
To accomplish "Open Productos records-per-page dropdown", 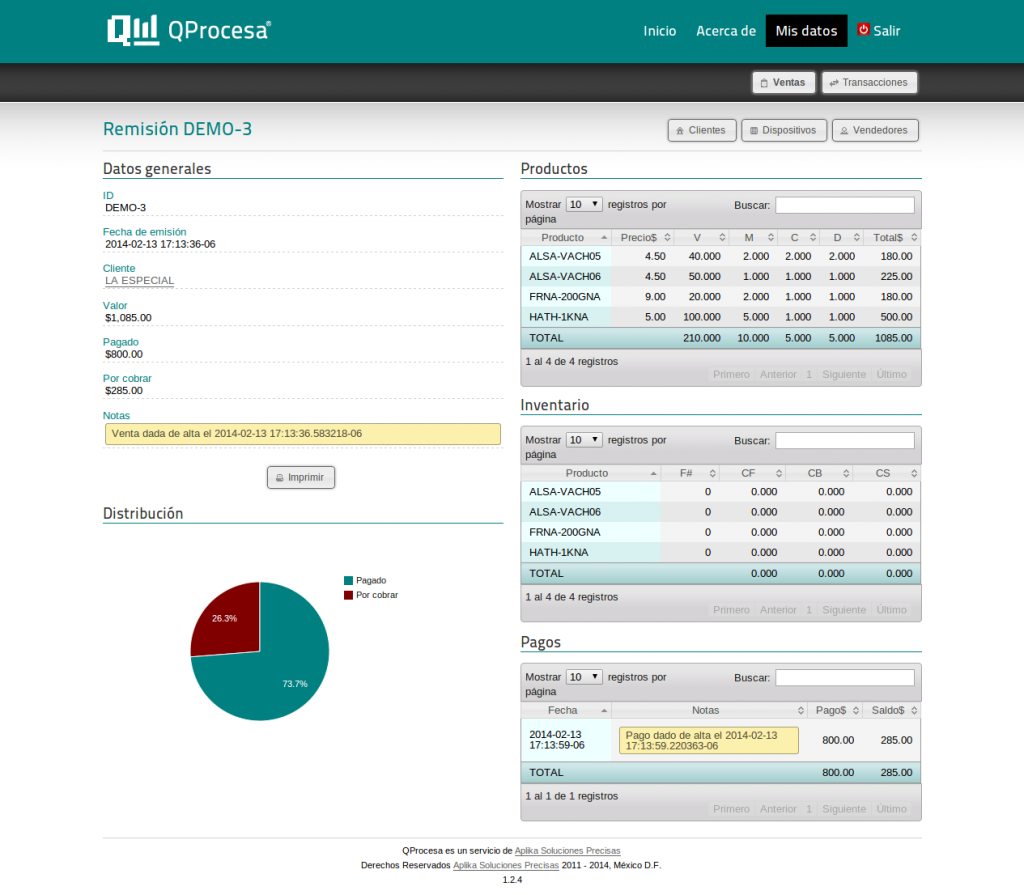I will point(584,204).
